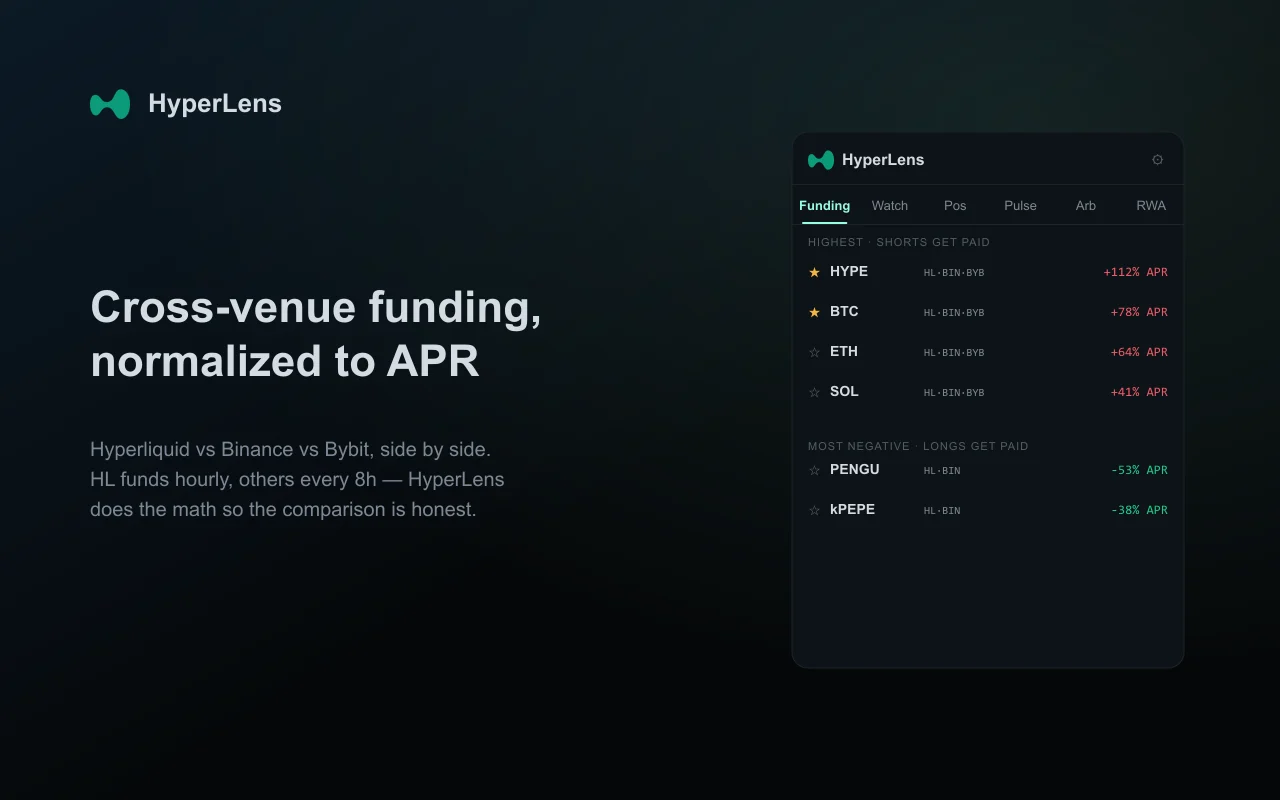This screenshot has height=800, width=1280.
Task: Go to the RWA tab
Action: coord(1151,206)
